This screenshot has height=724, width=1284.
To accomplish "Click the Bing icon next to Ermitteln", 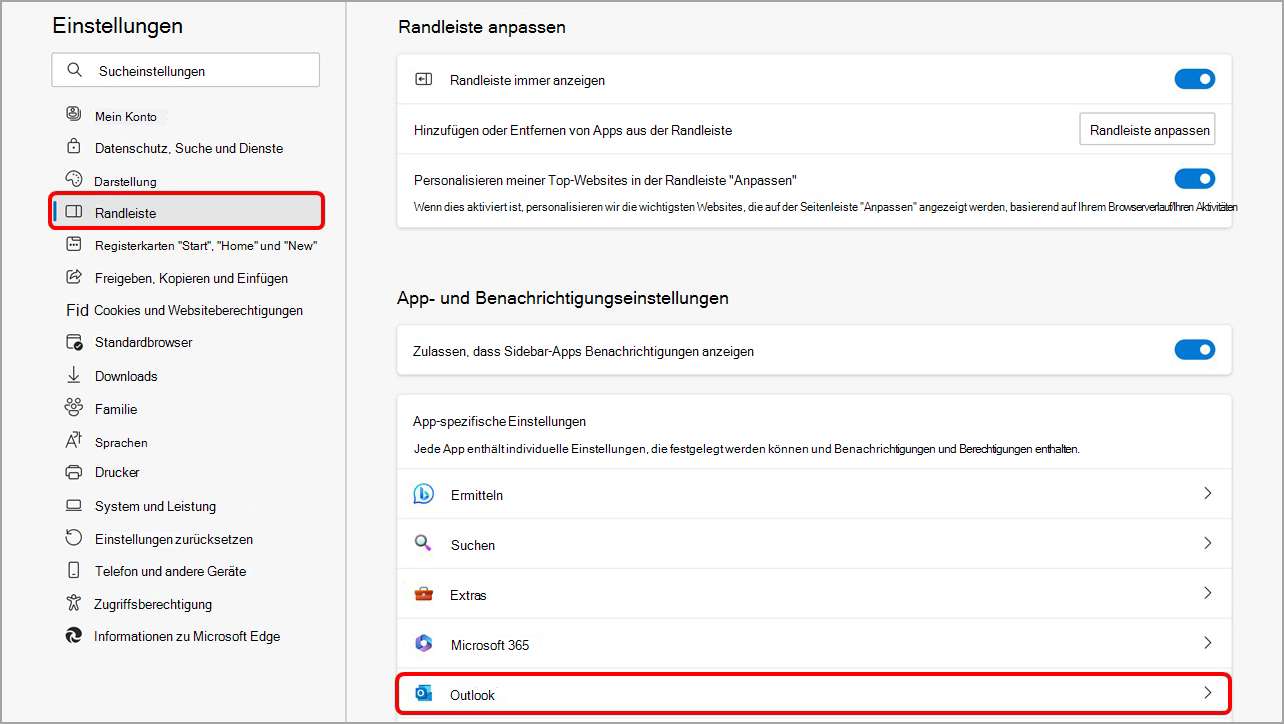I will click(423, 494).
